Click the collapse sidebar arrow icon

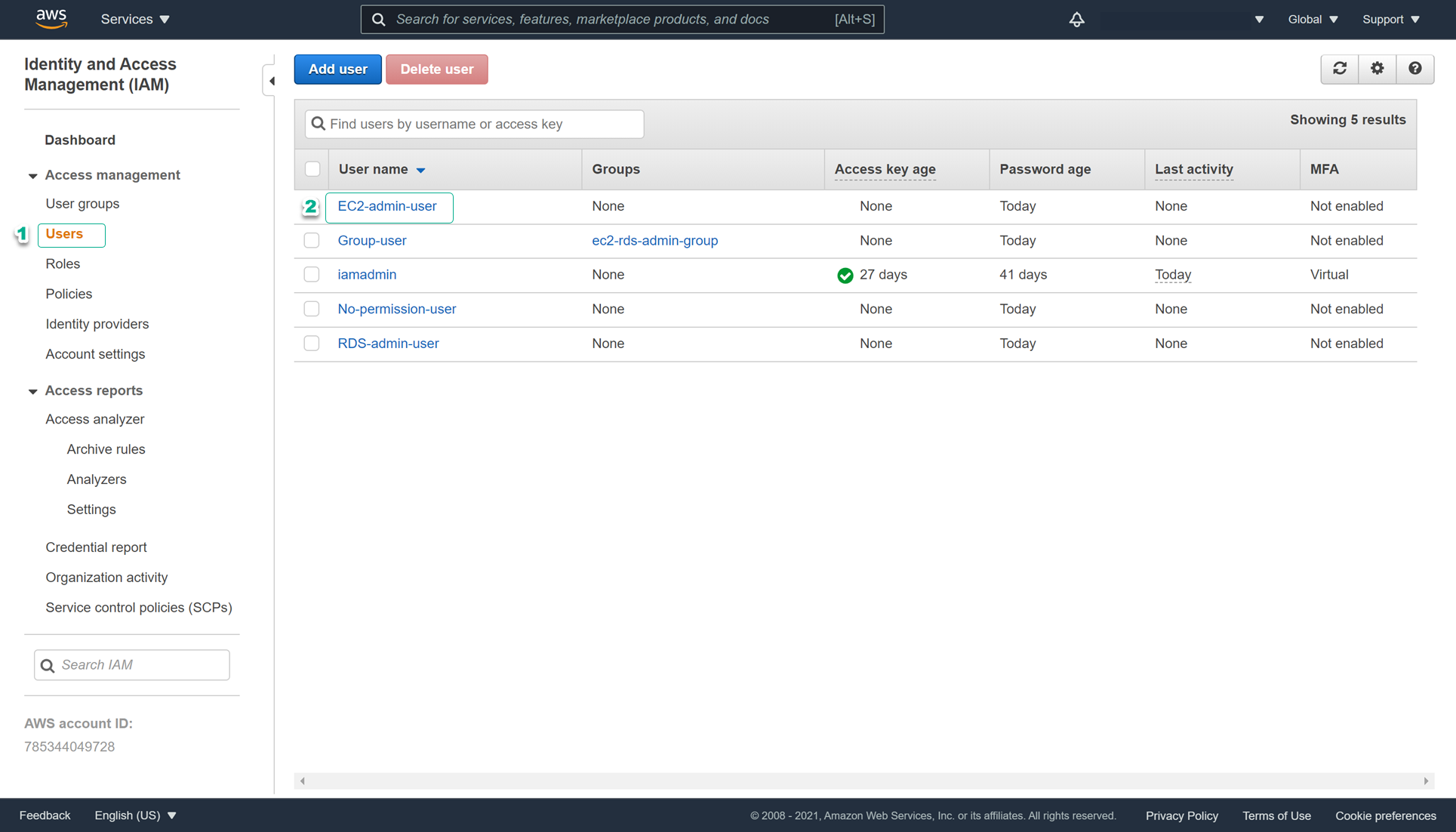click(x=271, y=81)
